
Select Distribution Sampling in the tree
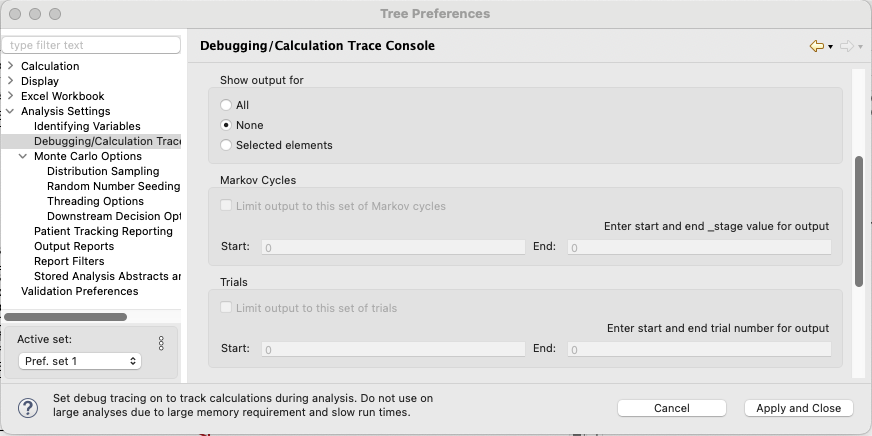coord(103,171)
